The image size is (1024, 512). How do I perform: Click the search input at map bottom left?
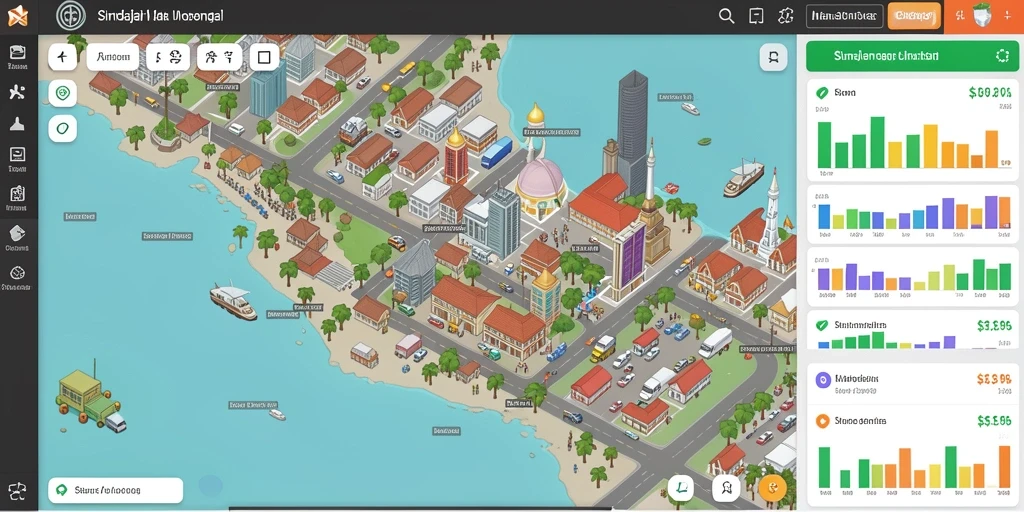116,490
